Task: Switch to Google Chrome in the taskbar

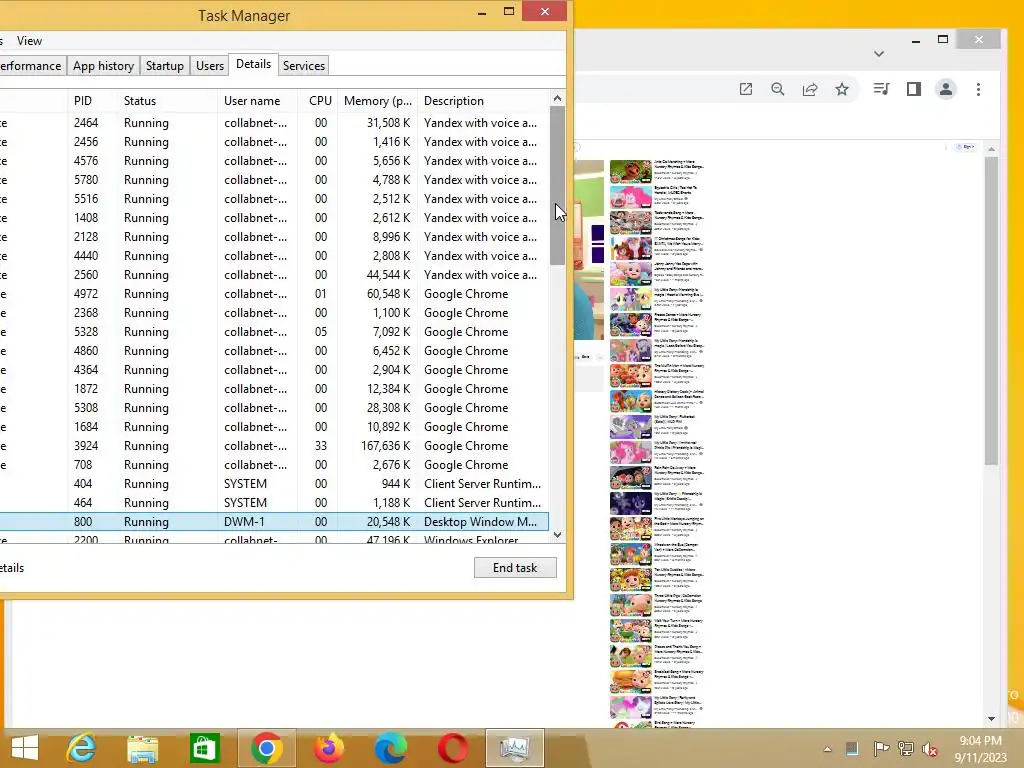Action: tap(266, 748)
